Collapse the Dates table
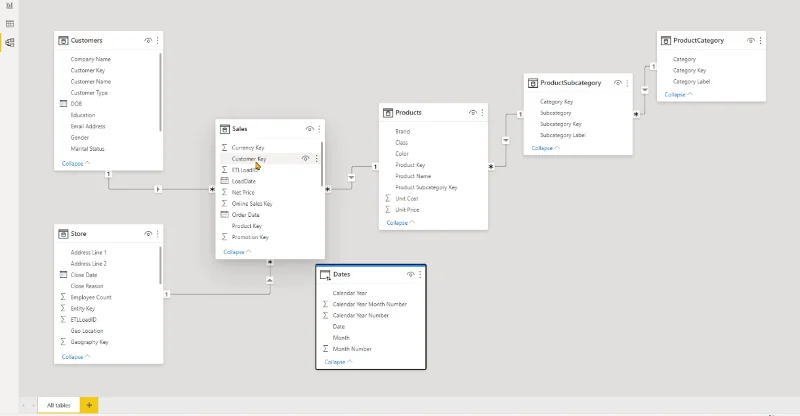Viewport: 800px width, 416px height. click(x=338, y=362)
